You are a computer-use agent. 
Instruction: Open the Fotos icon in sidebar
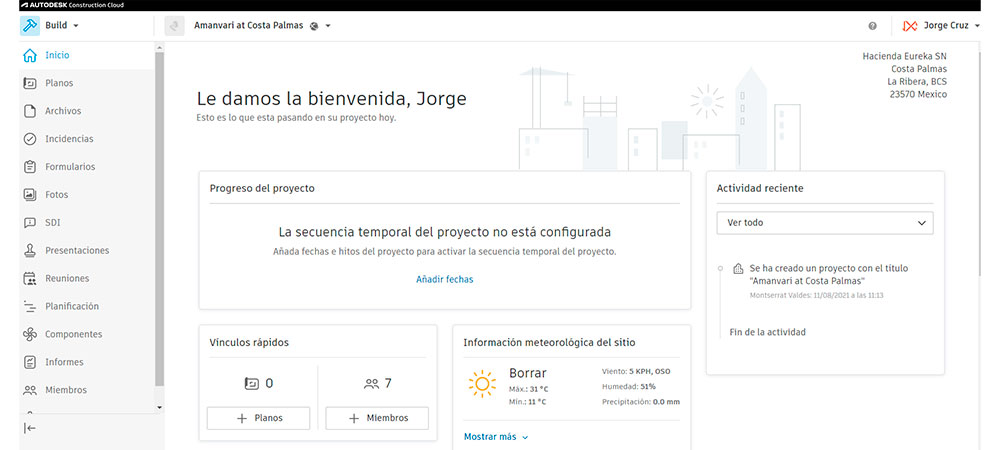[x=30, y=195]
